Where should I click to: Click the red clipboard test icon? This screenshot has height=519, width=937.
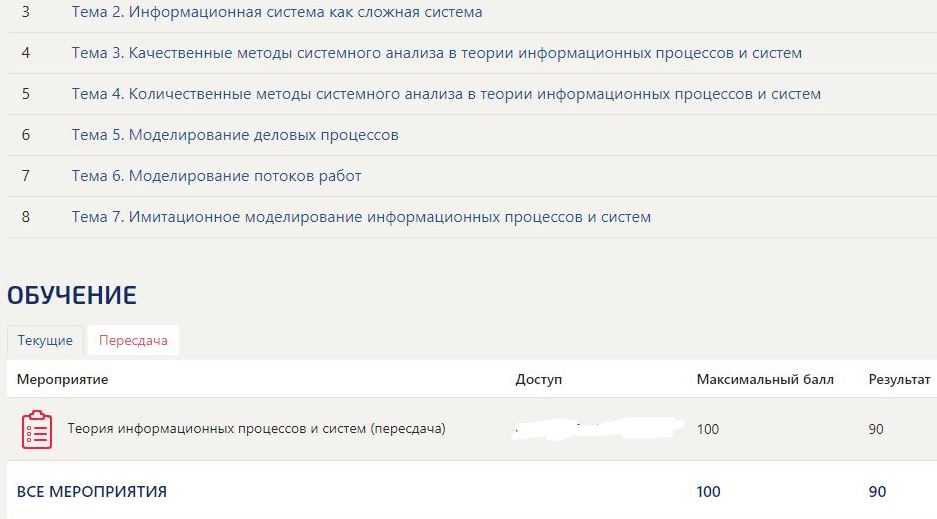(36, 429)
